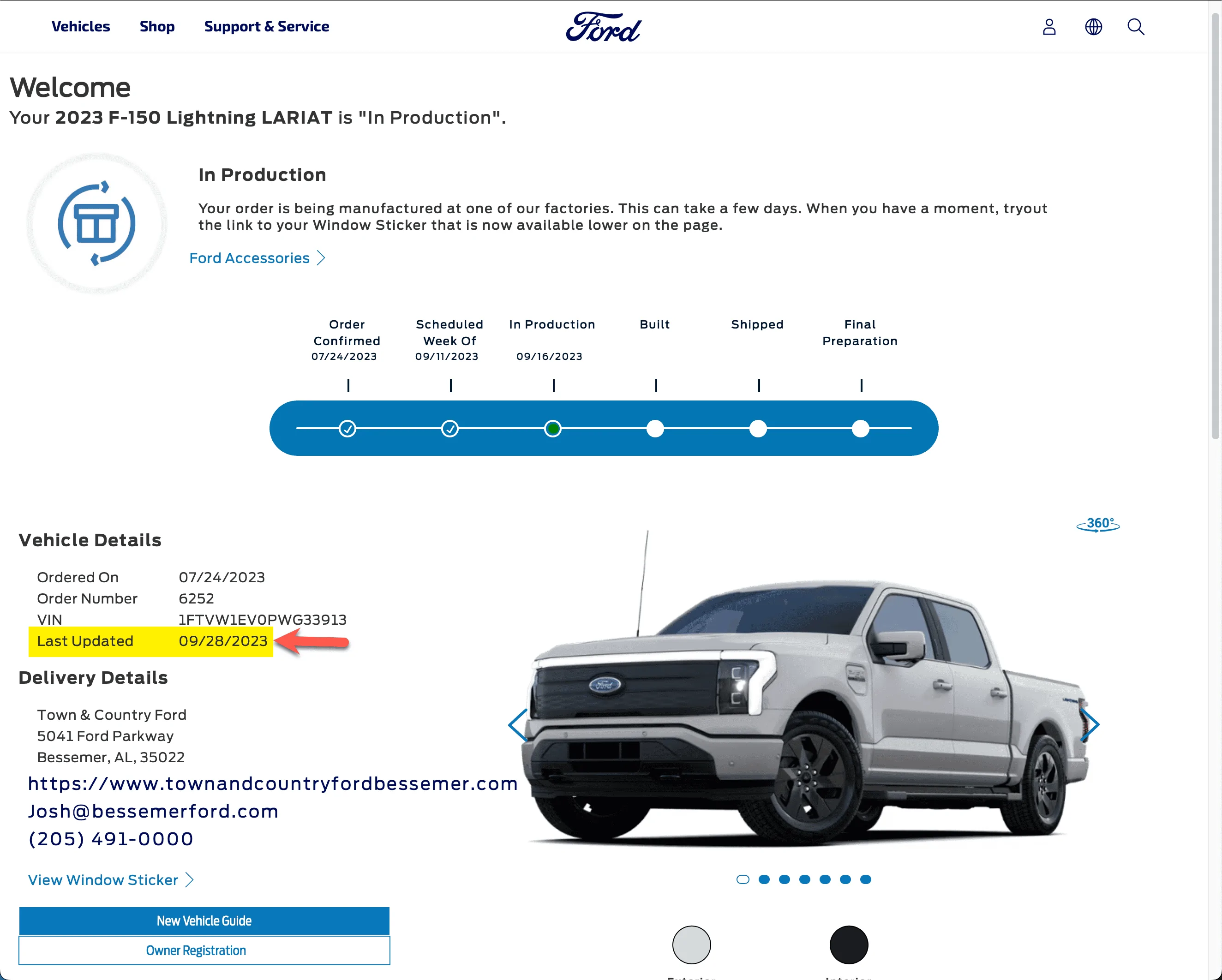Open the 360° view icon
This screenshot has width=1222, height=980.
(x=1098, y=524)
